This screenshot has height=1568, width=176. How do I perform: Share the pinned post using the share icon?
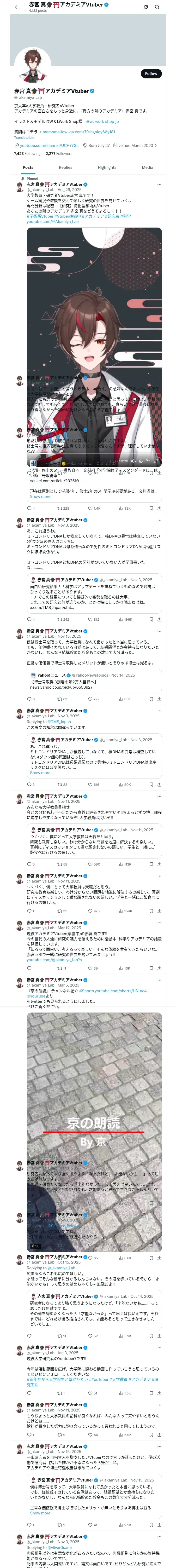159,508
